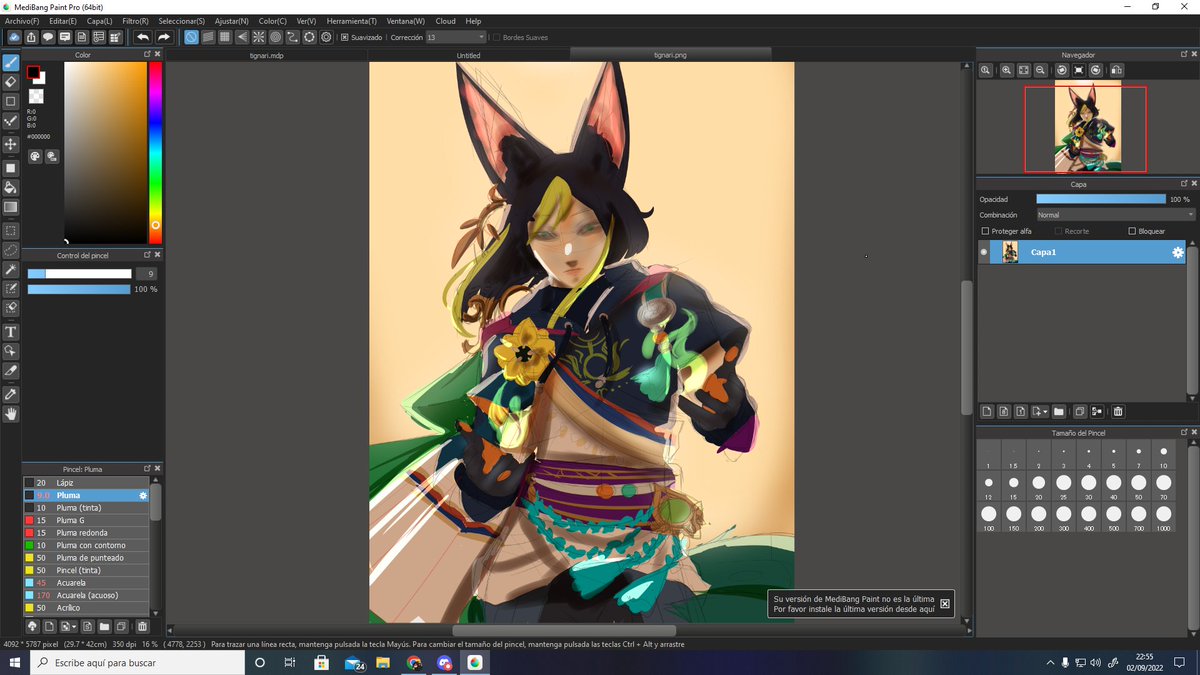The image size is (1200, 675).
Task: Turn off snap with the blue snap-off icon
Action: point(191,37)
